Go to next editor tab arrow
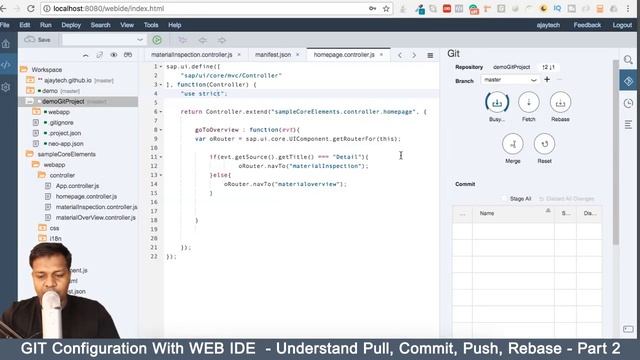 click(x=414, y=55)
